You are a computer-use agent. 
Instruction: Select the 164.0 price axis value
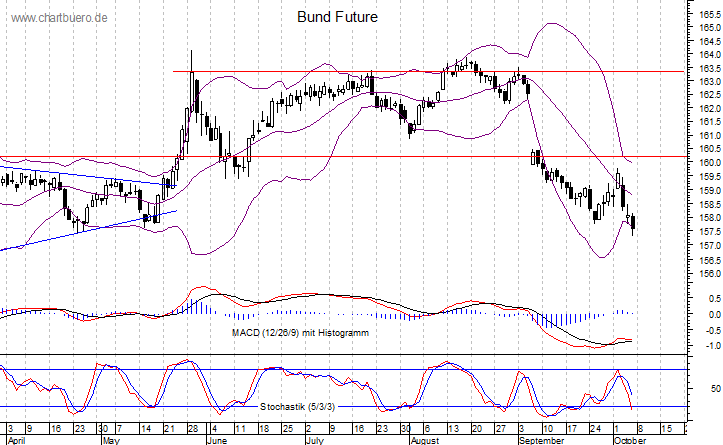(x=710, y=55)
